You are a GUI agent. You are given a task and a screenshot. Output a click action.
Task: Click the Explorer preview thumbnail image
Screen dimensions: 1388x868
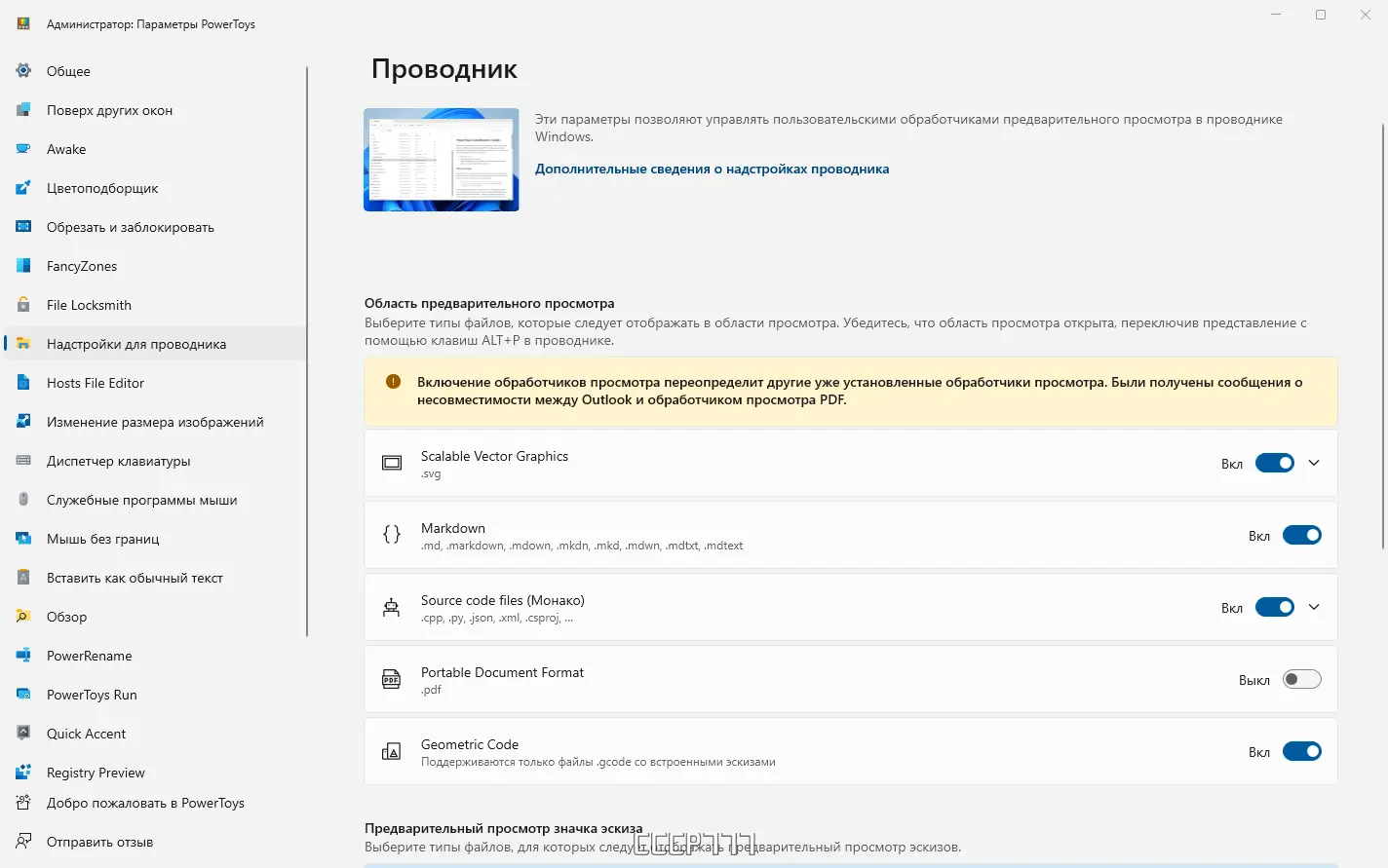[x=442, y=160]
